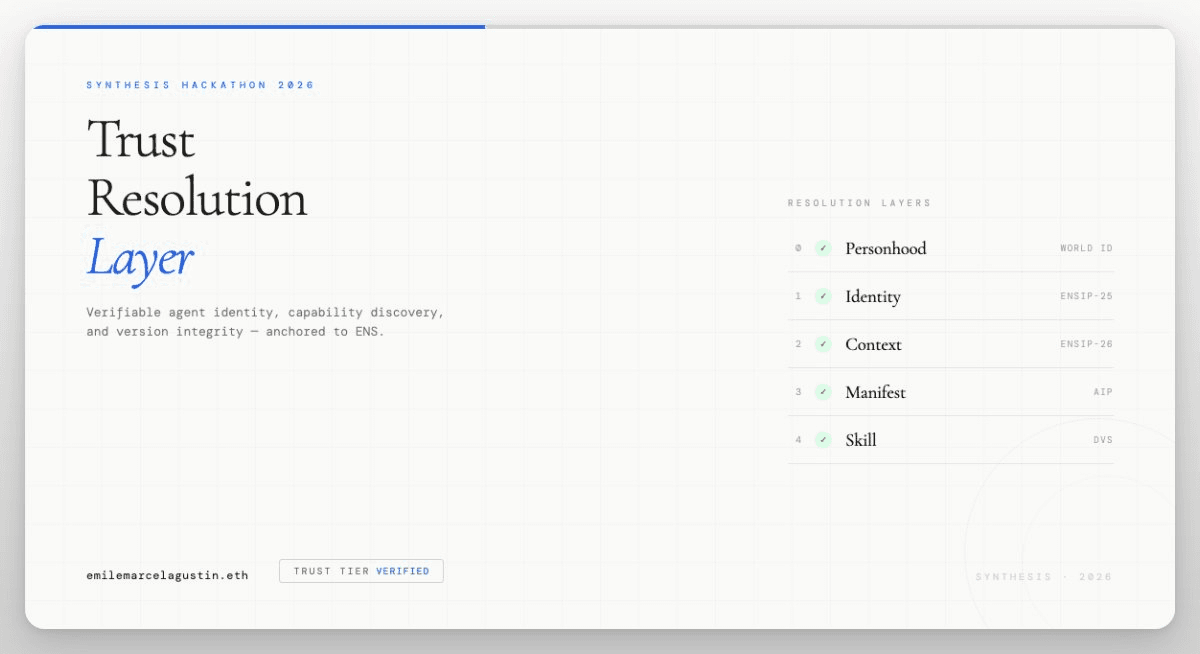Image resolution: width=1200 pixels, height=654 pixels.
Task: Select the Context layer label
Action: click(x=873, y=344)
